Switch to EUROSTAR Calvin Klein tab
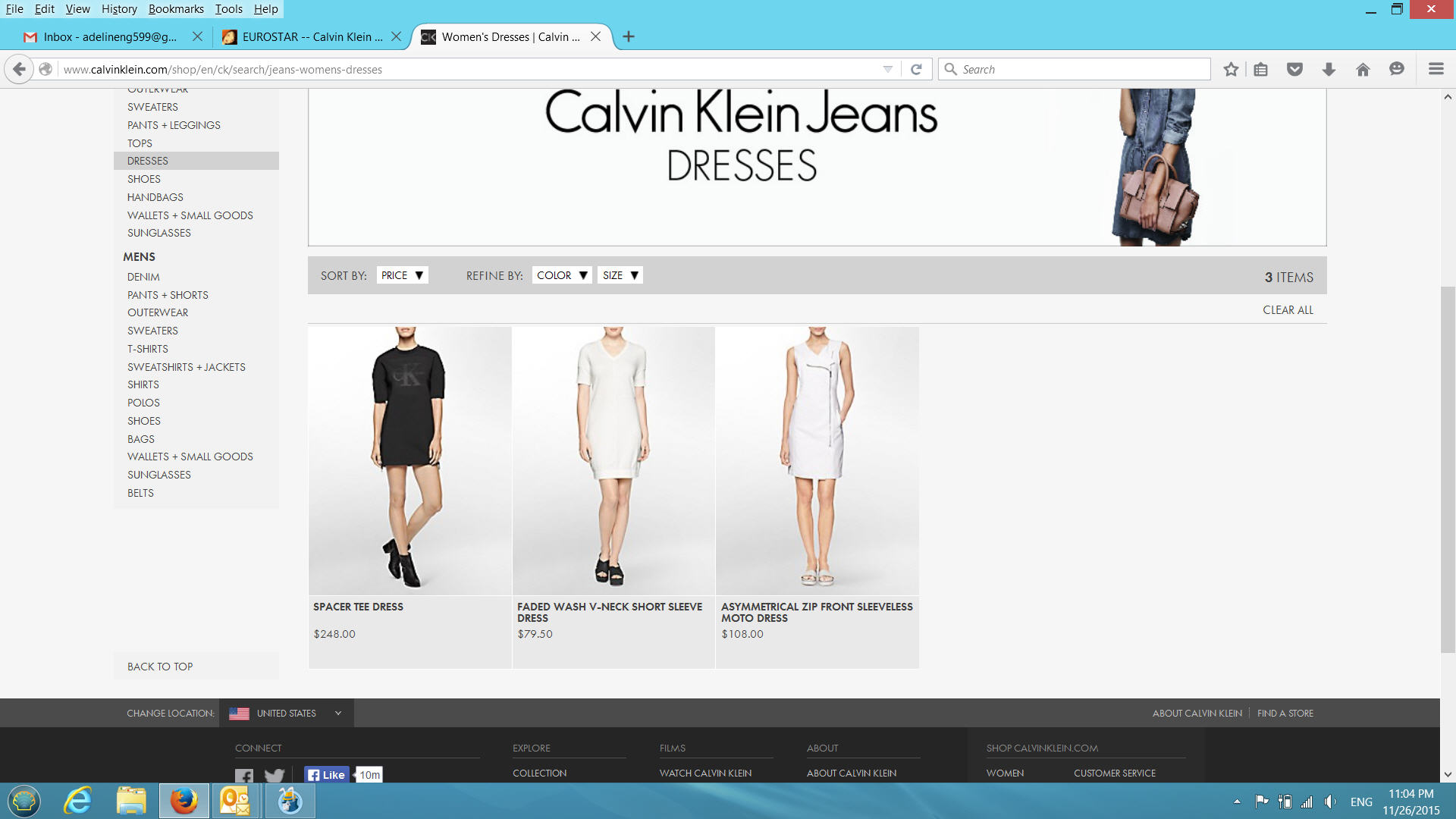Image resolution: width=1456 pixels, height=819 pixels. (311, 36)
